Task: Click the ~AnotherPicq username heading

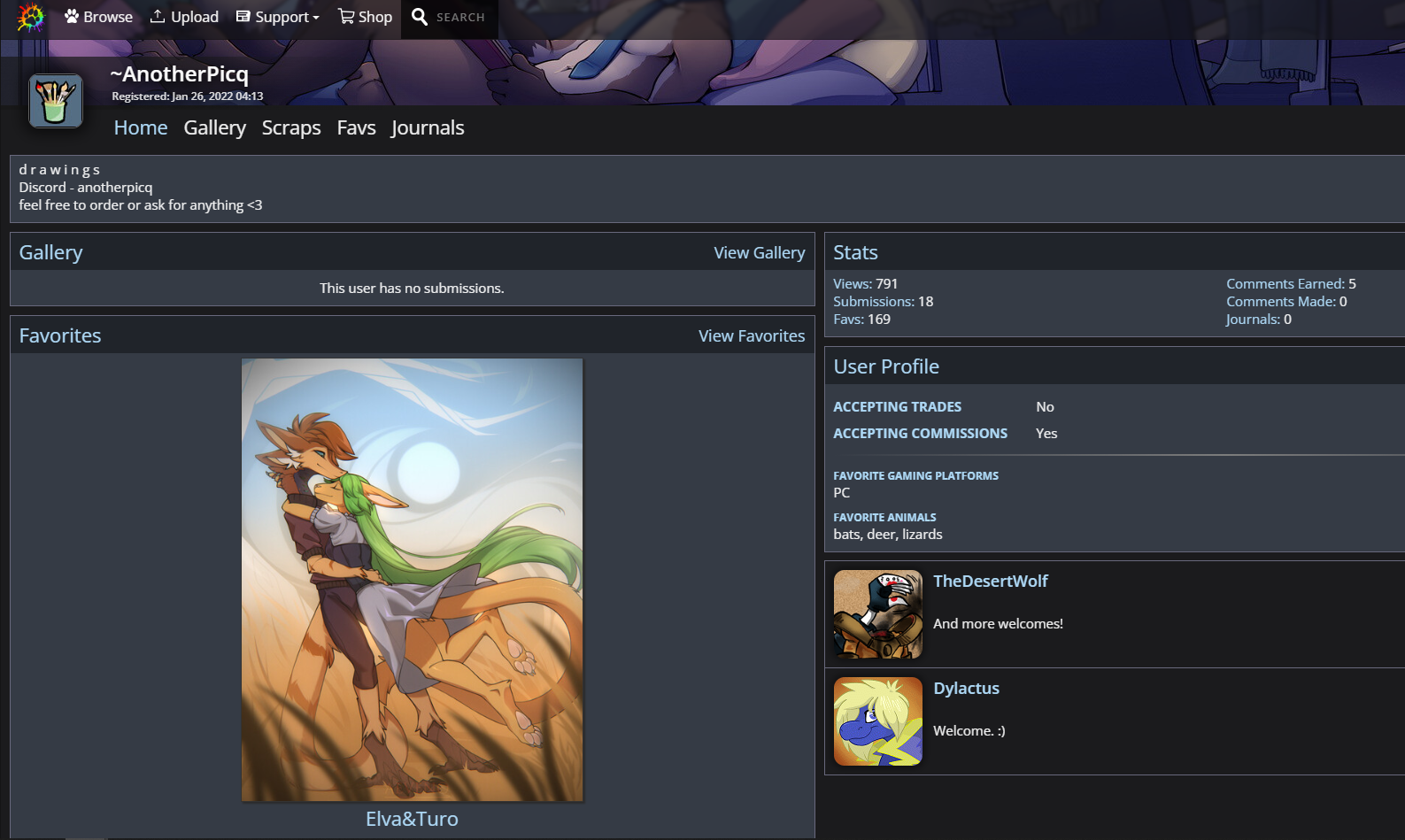Action: coord(179,73)
